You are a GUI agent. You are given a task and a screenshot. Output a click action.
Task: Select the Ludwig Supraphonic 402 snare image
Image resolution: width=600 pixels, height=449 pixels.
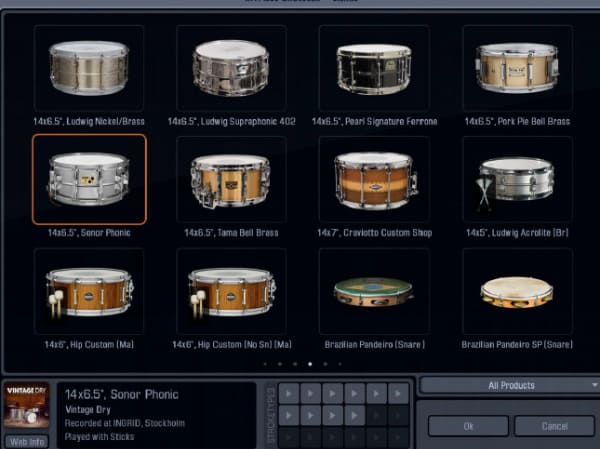pyautogui.click(x=231, y=68)
